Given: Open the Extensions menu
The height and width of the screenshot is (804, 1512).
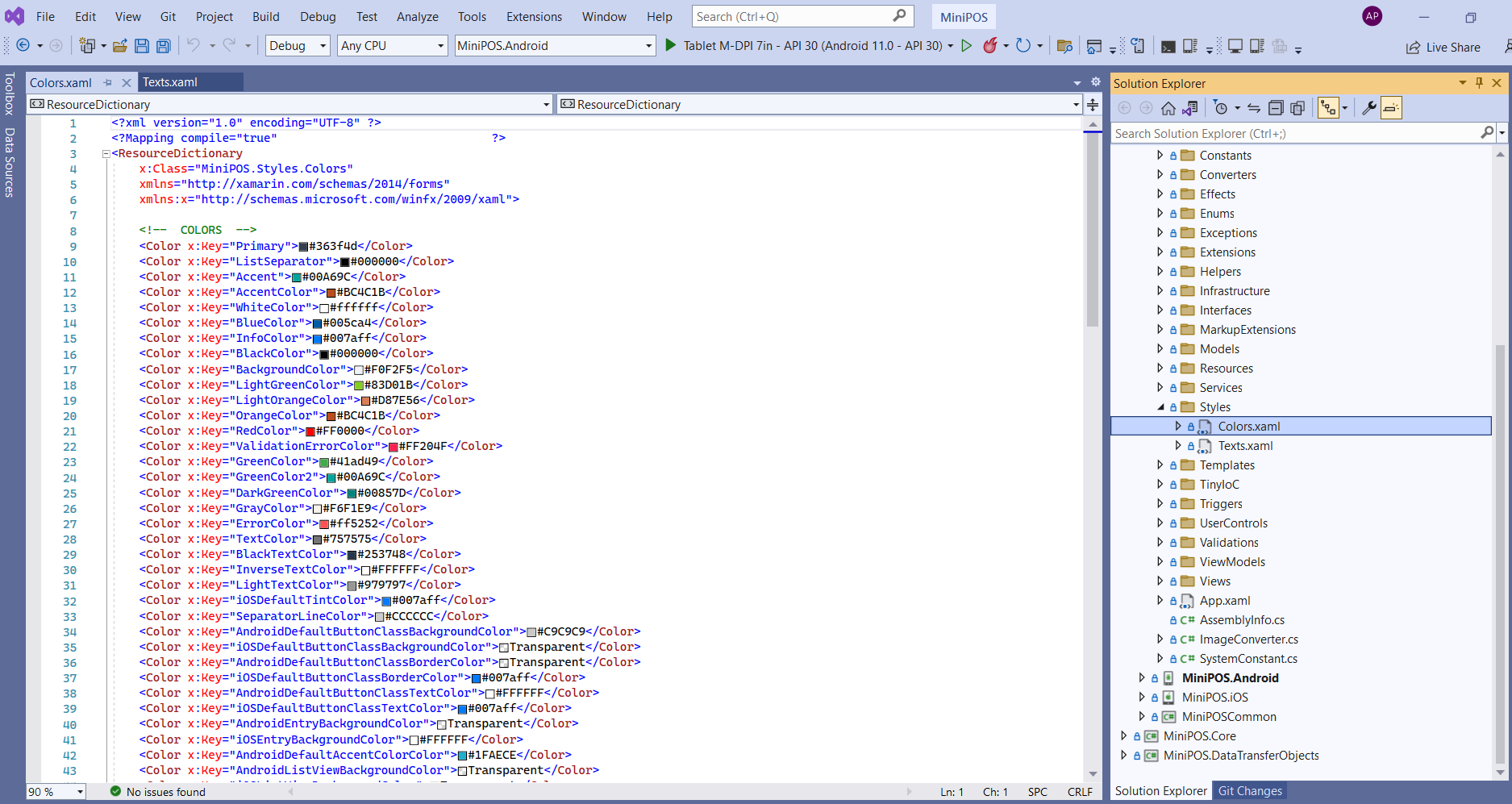Looking at the screenshot, I should 534,16.
